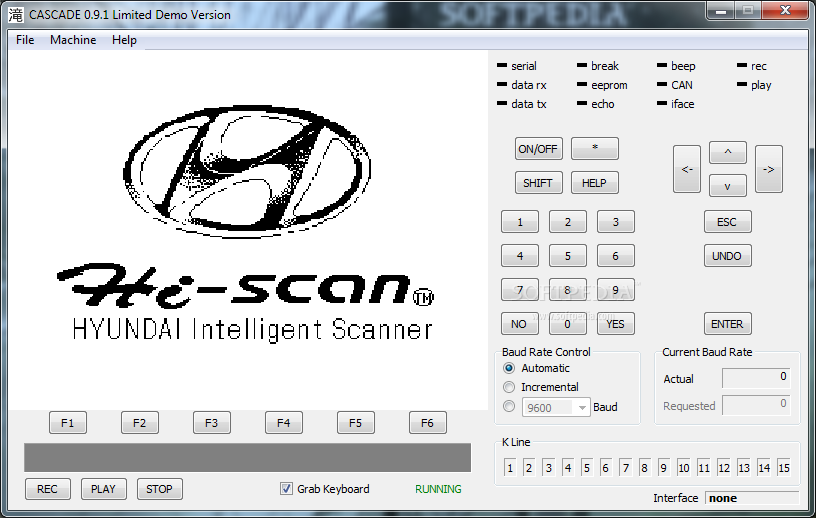Click the left arrow <- button
The image size is (816, 518).
(686, 169)
